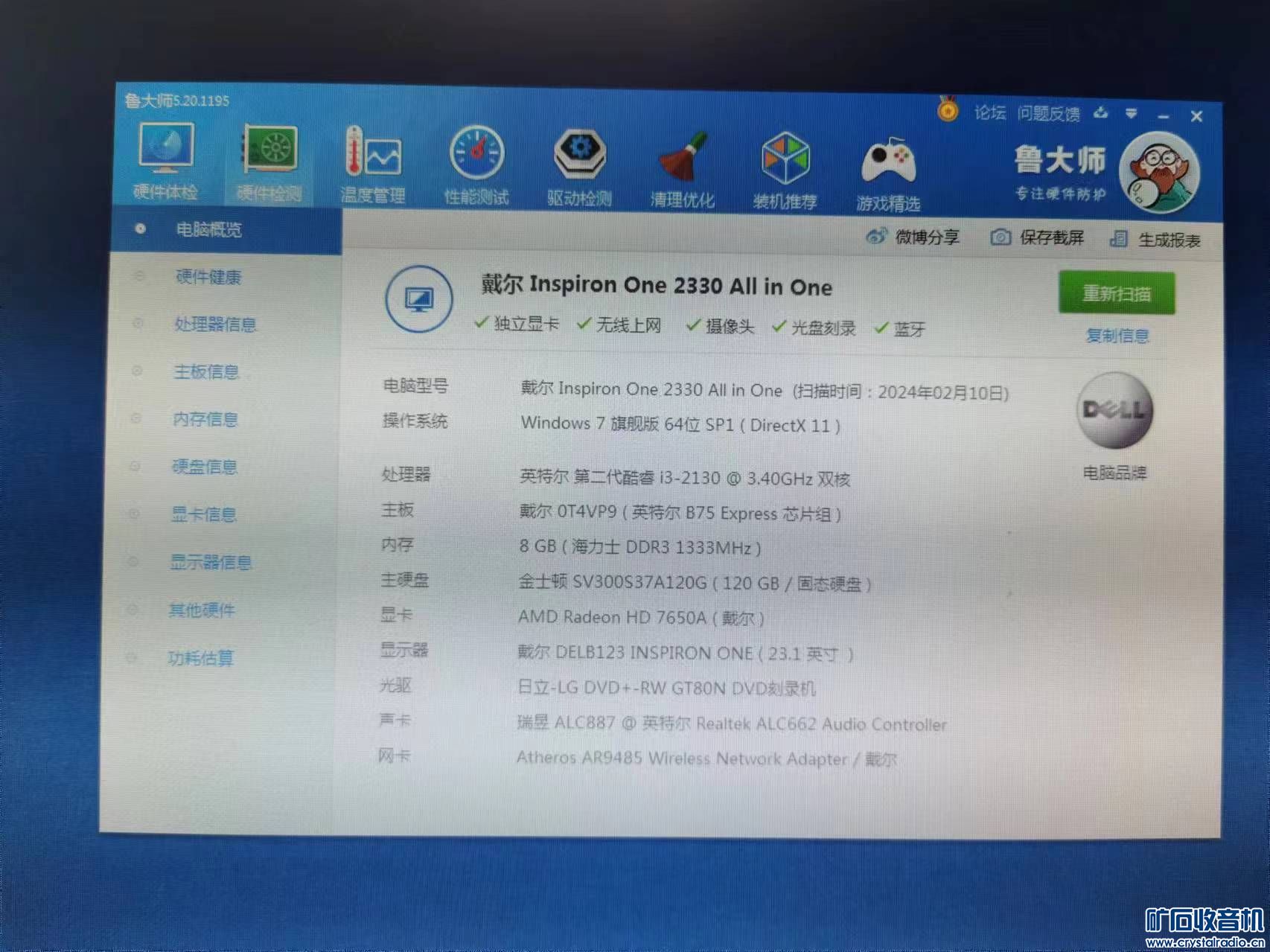Click the skin icon beside 问题反馈
The image size is (1270, 952).
(x=1101, y=113)
